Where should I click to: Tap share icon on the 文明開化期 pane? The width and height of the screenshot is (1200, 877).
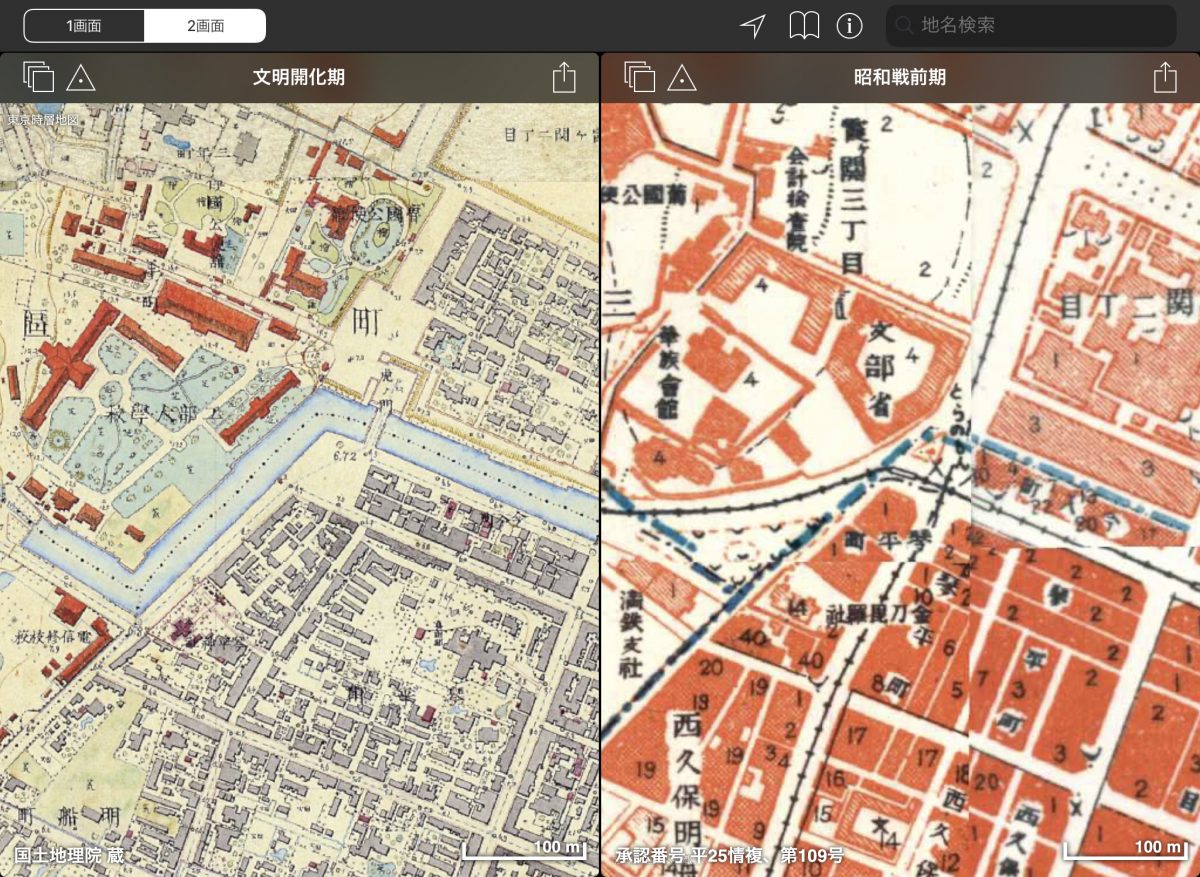[564, 77]
